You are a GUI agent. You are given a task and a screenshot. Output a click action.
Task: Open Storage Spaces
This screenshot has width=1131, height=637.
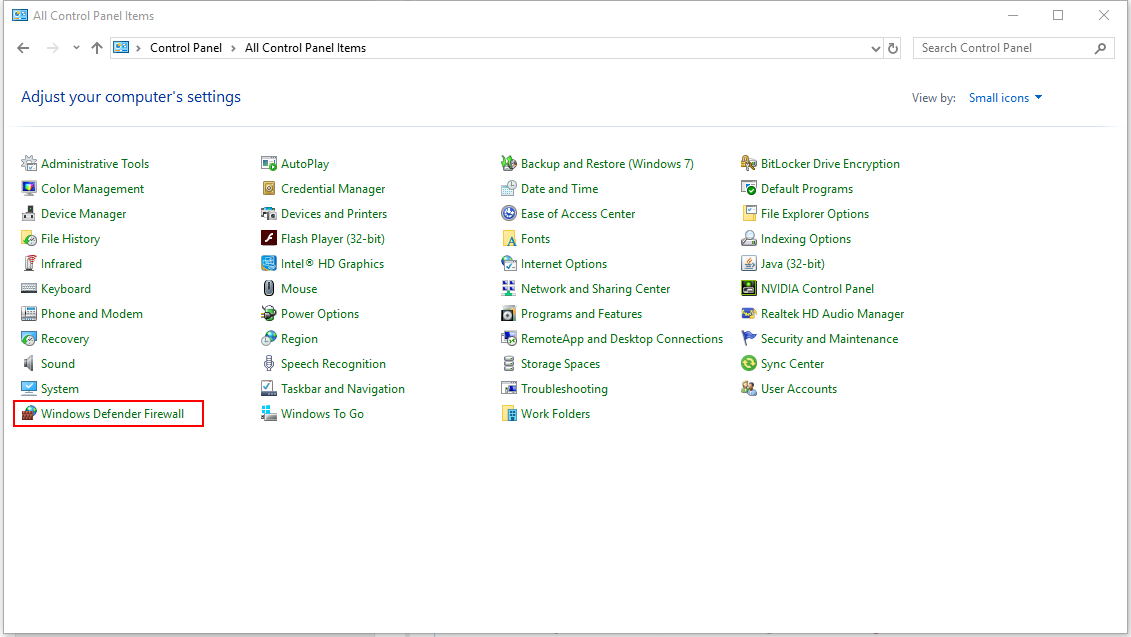pos(560,364)
